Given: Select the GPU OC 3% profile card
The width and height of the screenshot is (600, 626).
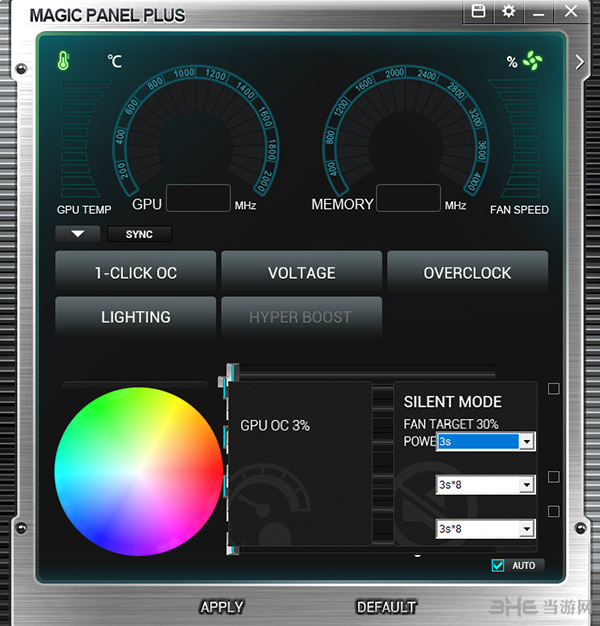Looking at the screenshot, I should point(300,464).
